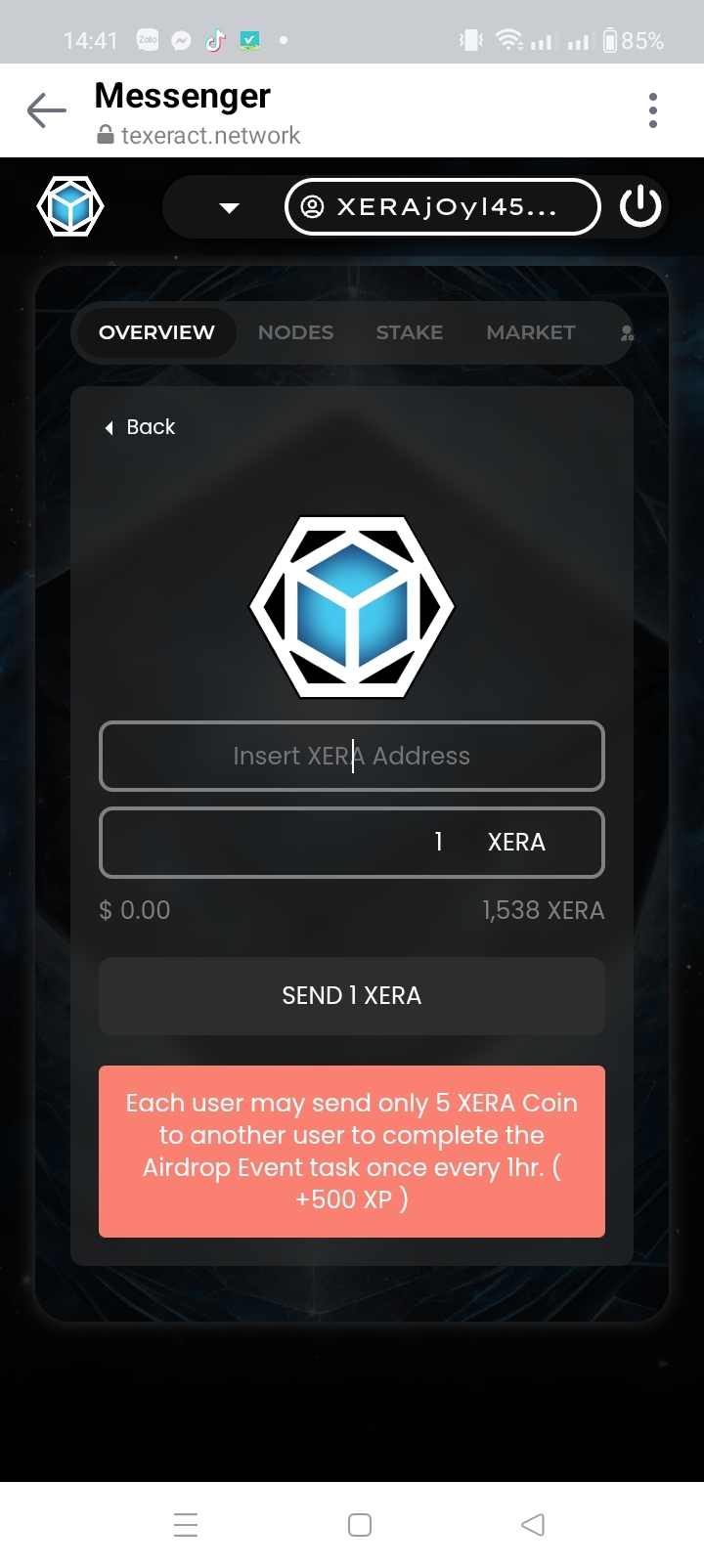This screenshot has width=704, height=1568.
Task: Open the STAKE tab
Action: pyautogui.click(x=410, y=332)
